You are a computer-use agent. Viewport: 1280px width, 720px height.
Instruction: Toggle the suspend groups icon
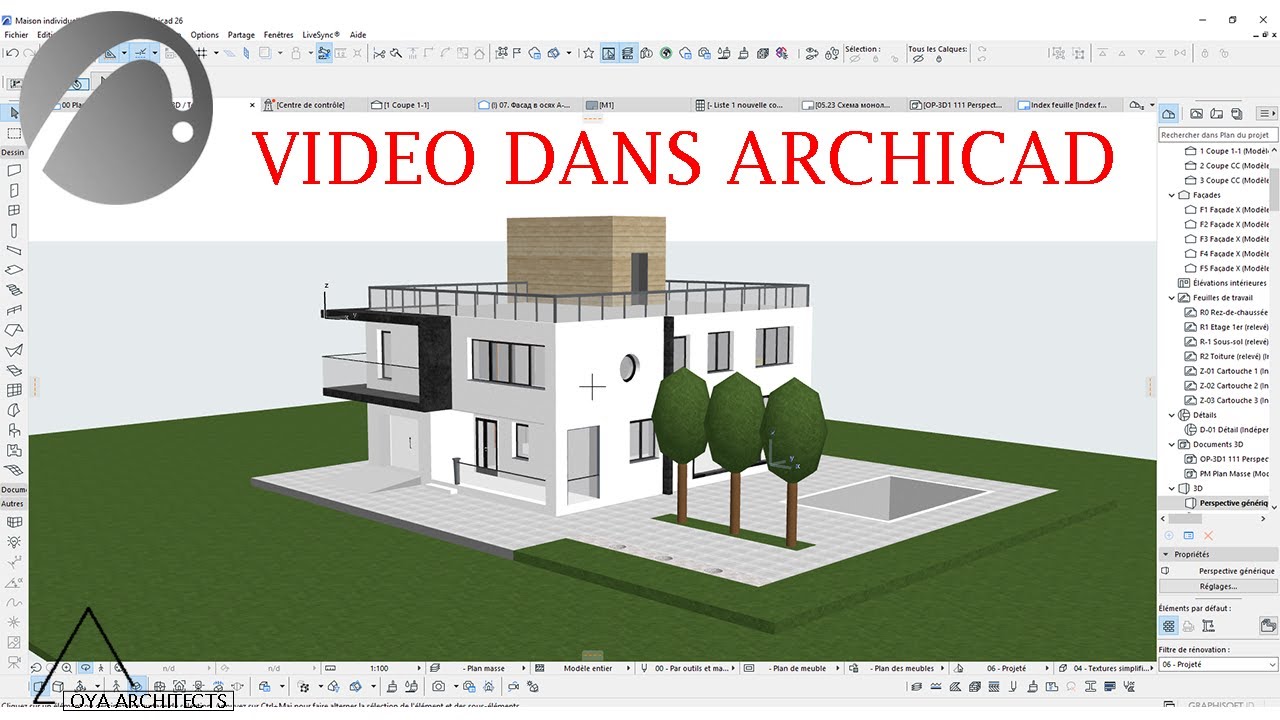[x=324, y=53]
